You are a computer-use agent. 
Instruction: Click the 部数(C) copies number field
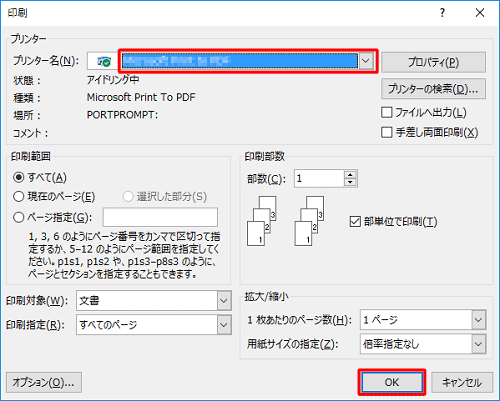point(319,179)
